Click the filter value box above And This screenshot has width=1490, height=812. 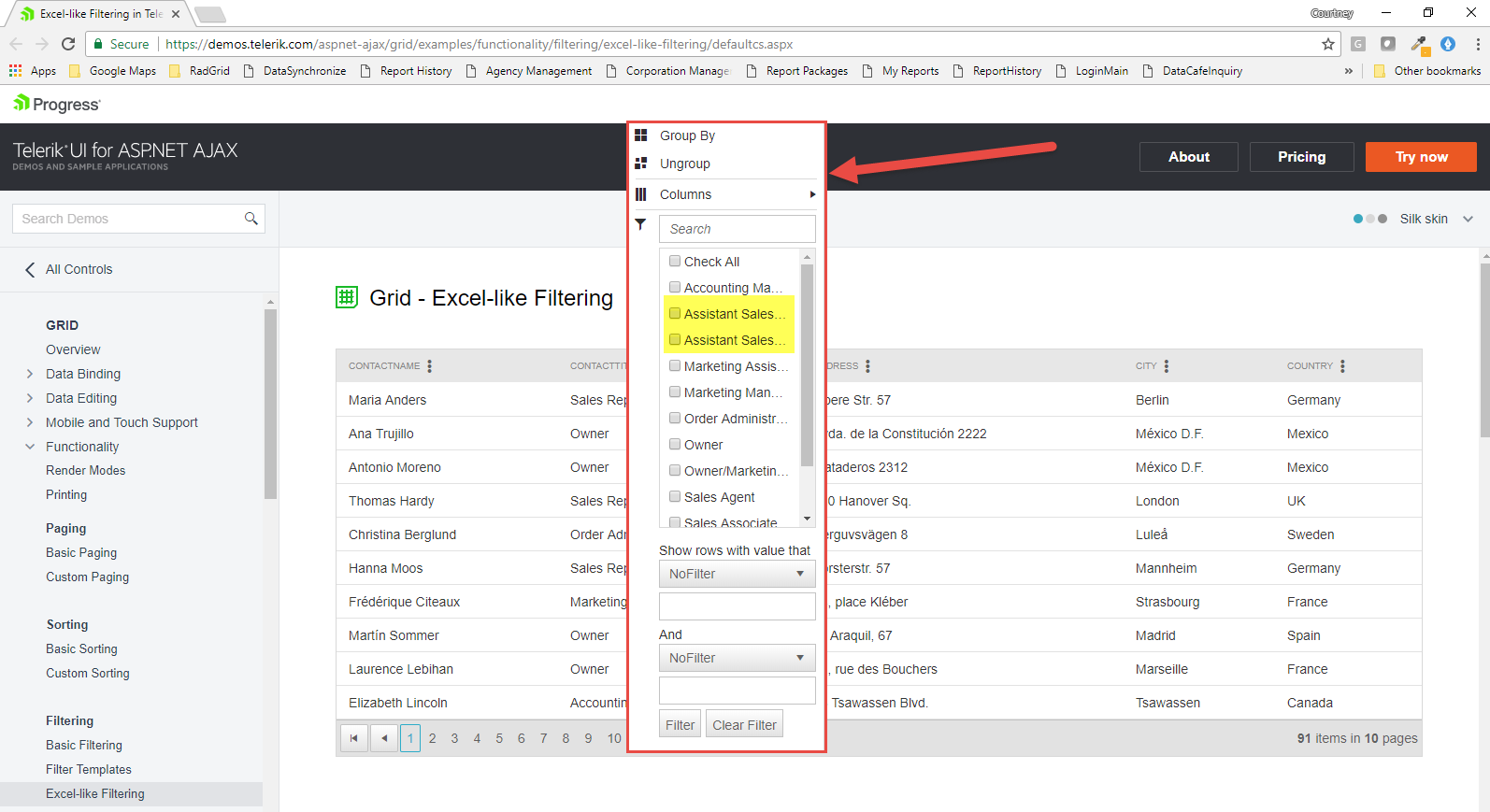tap(738, 606)
